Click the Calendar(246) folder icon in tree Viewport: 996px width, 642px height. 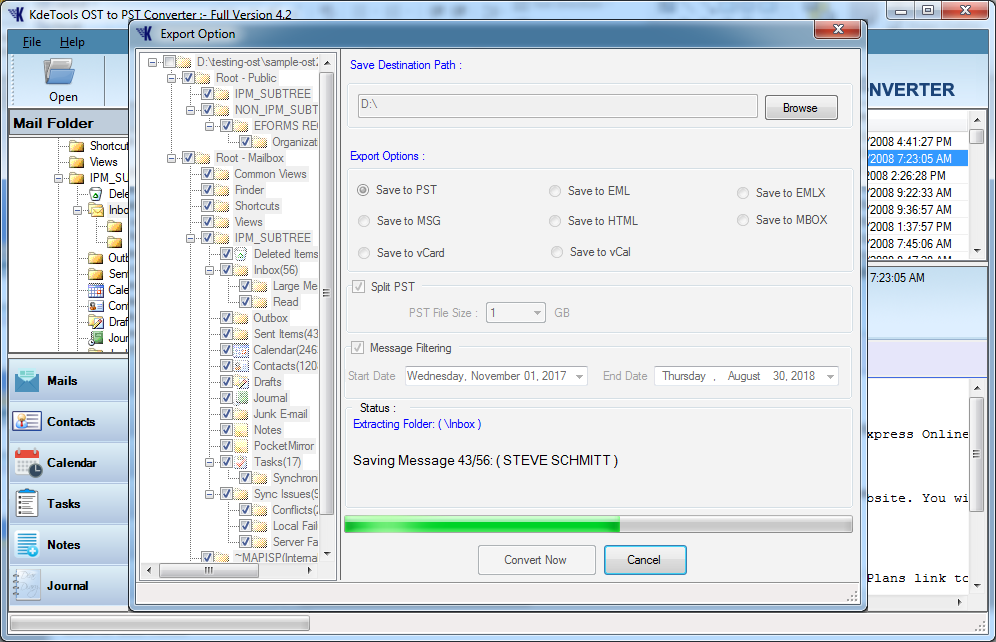[x=242, y=350]
